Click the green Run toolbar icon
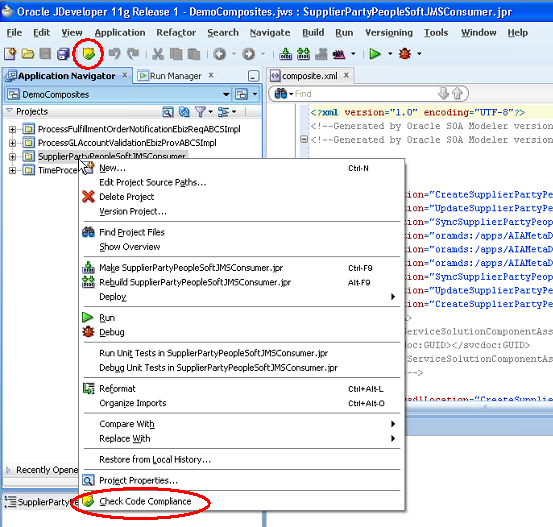Screen dimensions: 553x527 coord(375,54)
